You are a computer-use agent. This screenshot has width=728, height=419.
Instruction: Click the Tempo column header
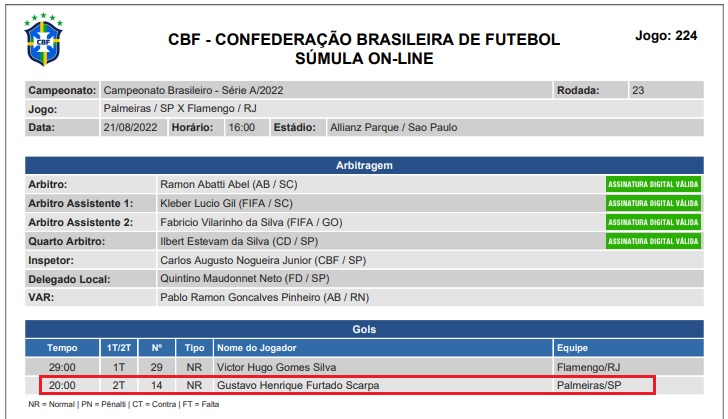62,348
